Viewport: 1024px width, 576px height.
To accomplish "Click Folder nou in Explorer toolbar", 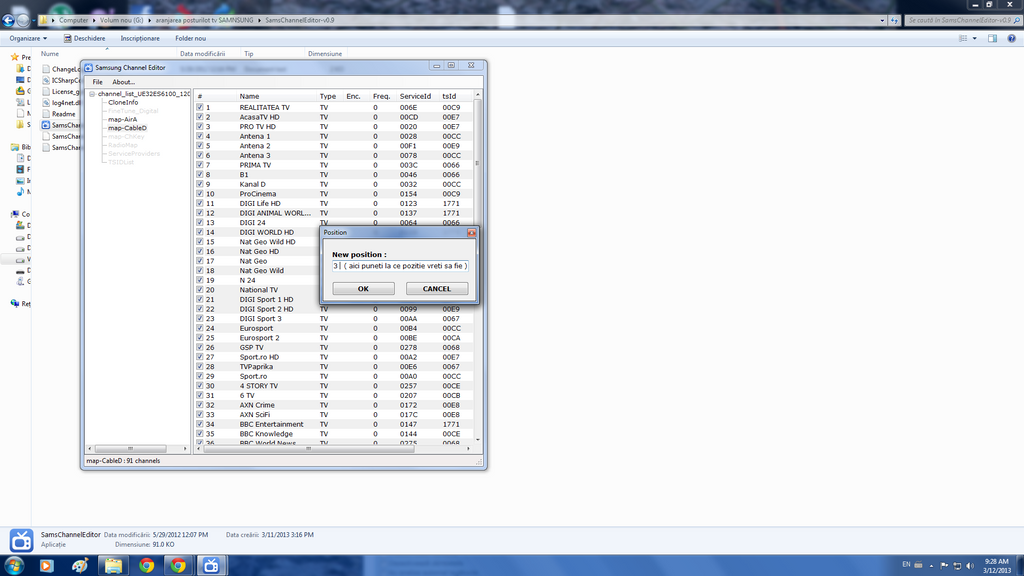I will (x=190, y=39).
